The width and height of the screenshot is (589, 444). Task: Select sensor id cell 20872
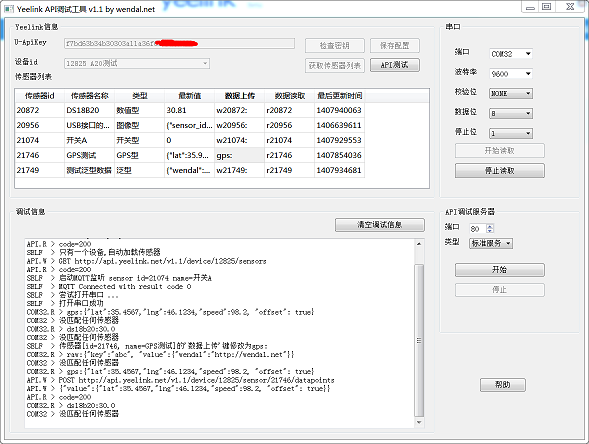[39, 110]
